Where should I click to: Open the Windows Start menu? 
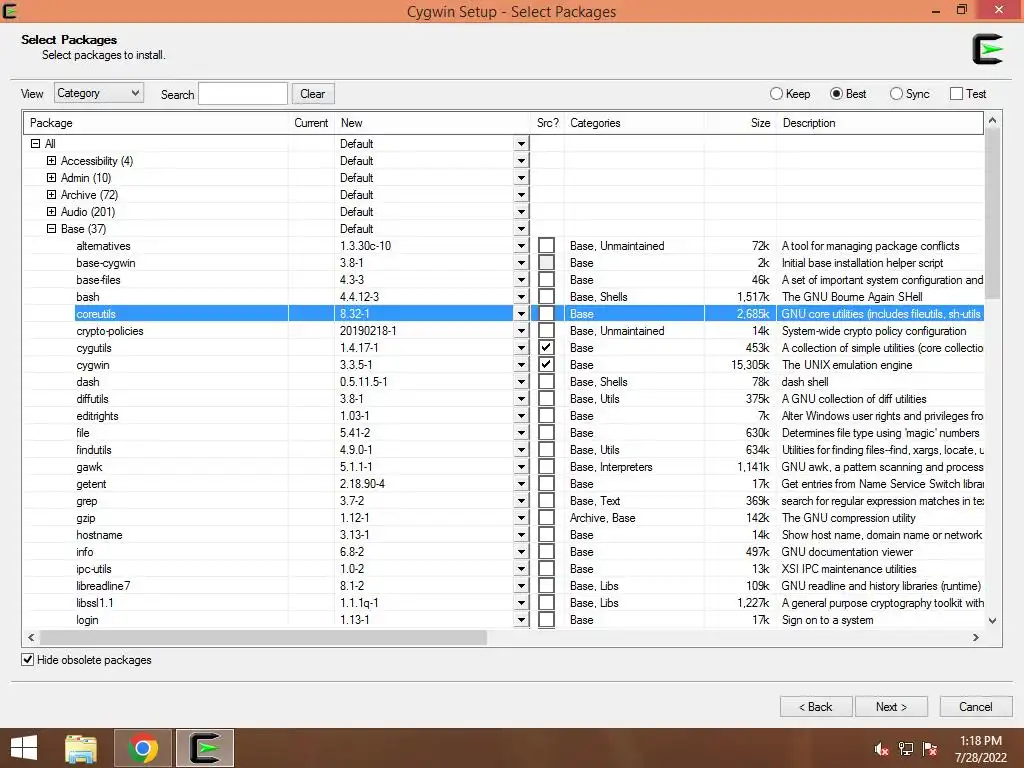[24, 748]
